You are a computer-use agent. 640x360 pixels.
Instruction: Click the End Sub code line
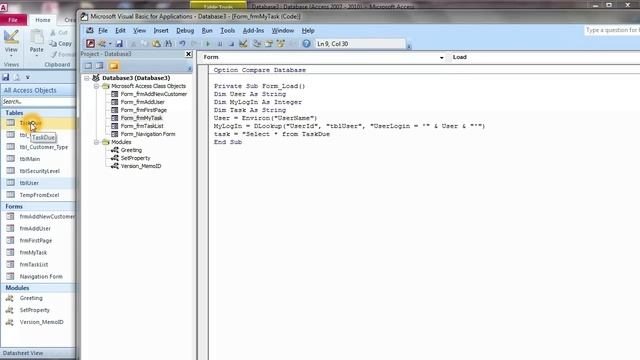coord(228,142)
